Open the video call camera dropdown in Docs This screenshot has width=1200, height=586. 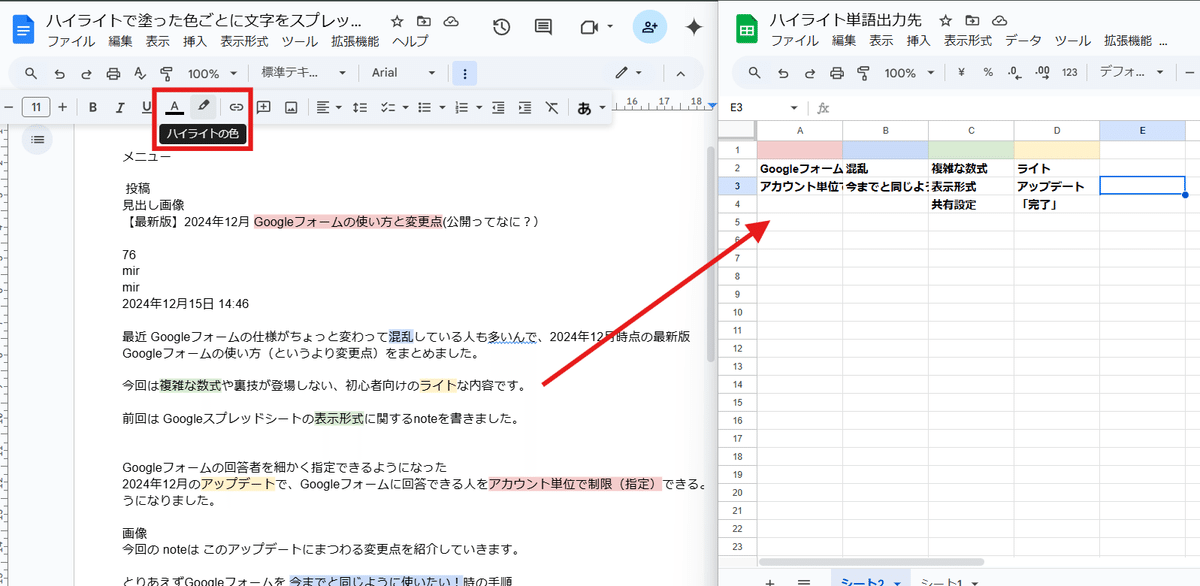tap(595, 28)
